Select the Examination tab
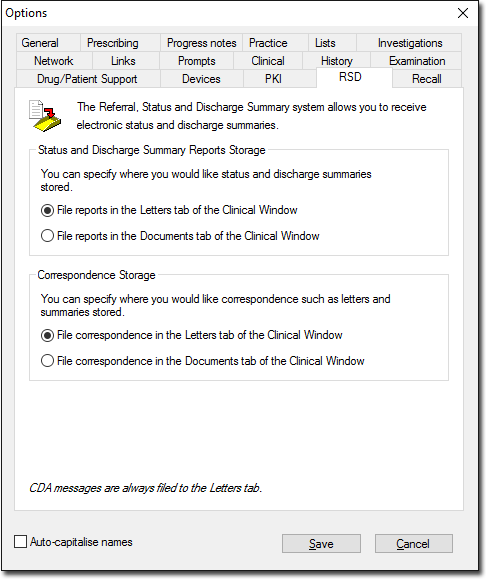Image resolution: width=486 pixels, height=579 pixels. click(416, 61)
